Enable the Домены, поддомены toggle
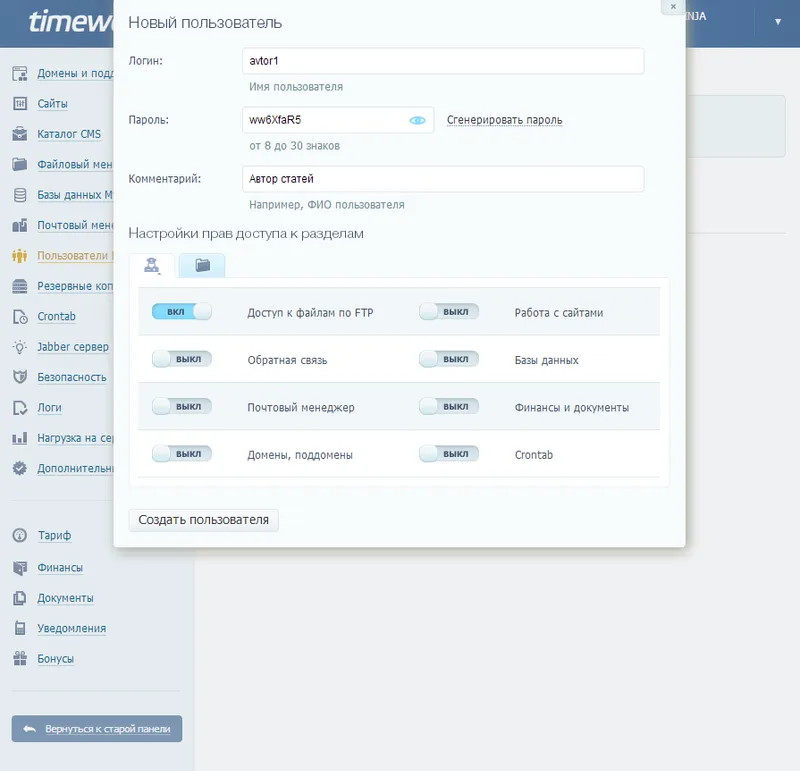Viewport: 800px width, 771px height. tap(182, 454)
